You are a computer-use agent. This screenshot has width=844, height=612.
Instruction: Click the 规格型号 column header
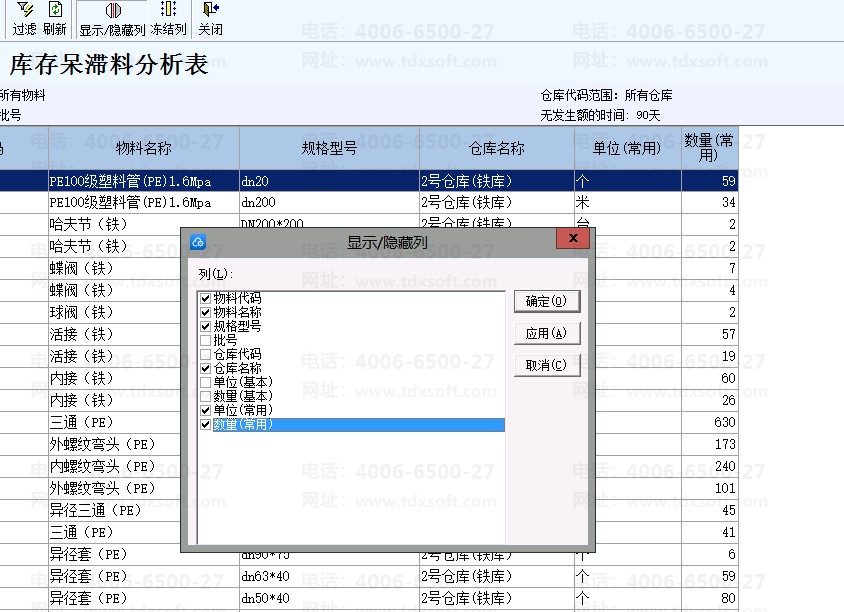click(x=329, y=148)
